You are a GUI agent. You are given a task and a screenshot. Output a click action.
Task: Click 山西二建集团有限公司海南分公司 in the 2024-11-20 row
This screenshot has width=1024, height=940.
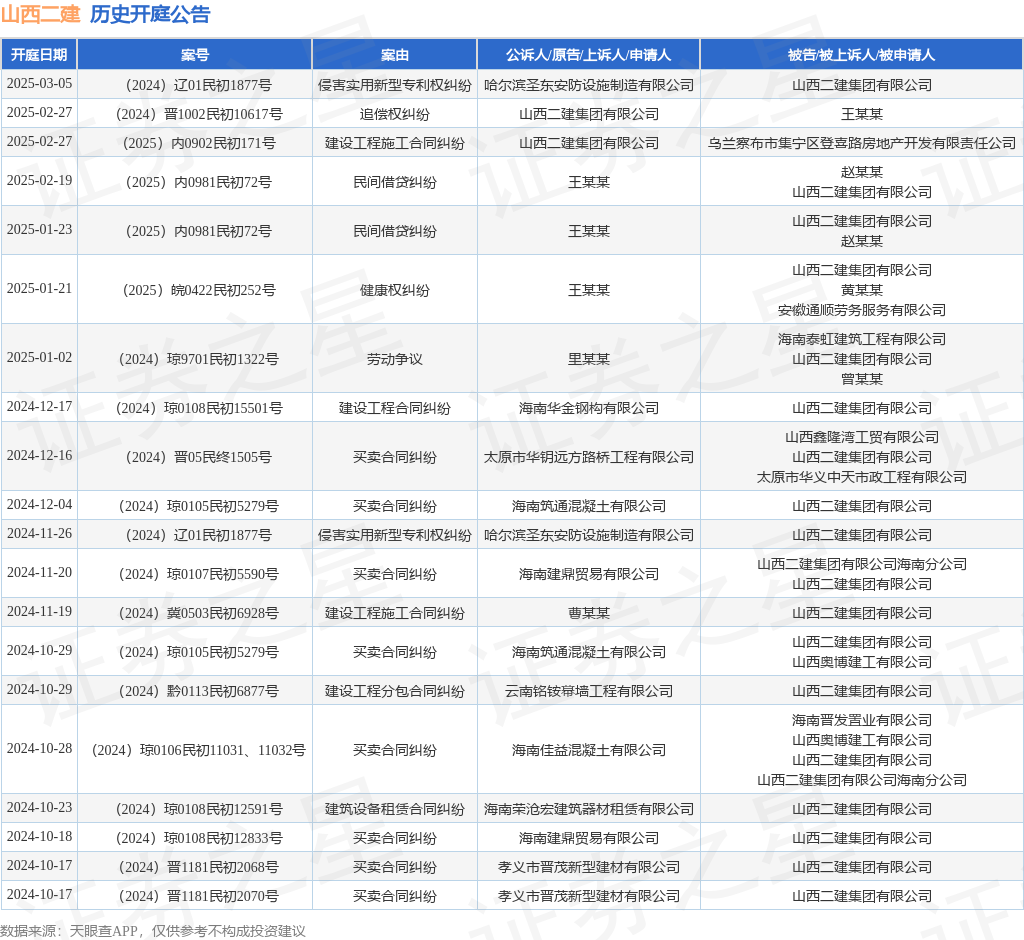click(x=861, y=564)
